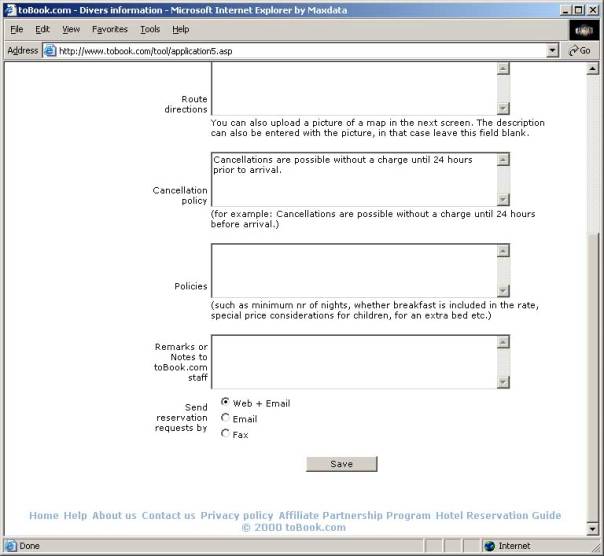Open the Favorites menu
This screenshot has width=604, height=556.
[110, 30]
